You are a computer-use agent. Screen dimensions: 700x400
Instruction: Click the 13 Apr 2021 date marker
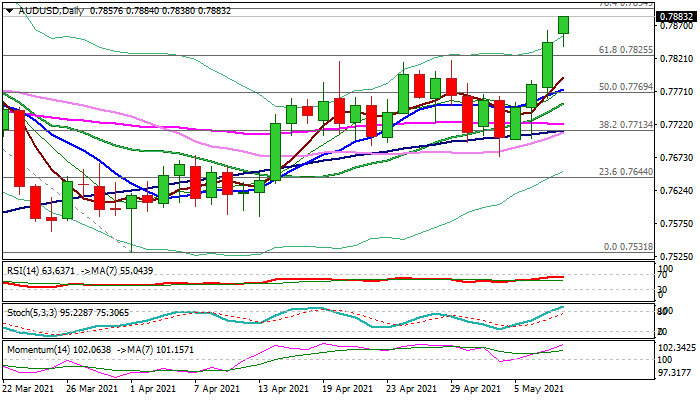click(276, 388)
